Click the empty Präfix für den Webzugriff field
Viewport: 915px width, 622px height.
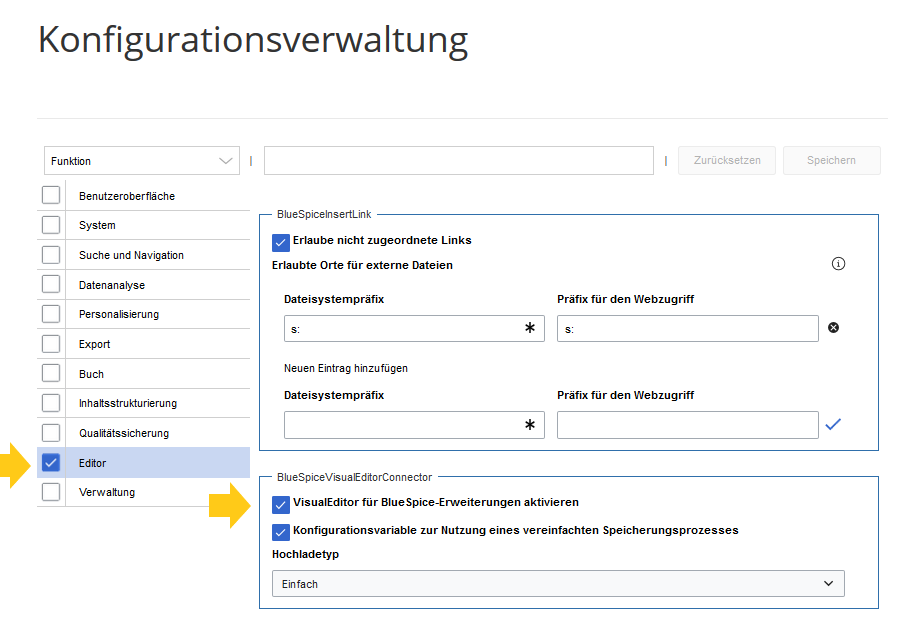coord(687,425)
